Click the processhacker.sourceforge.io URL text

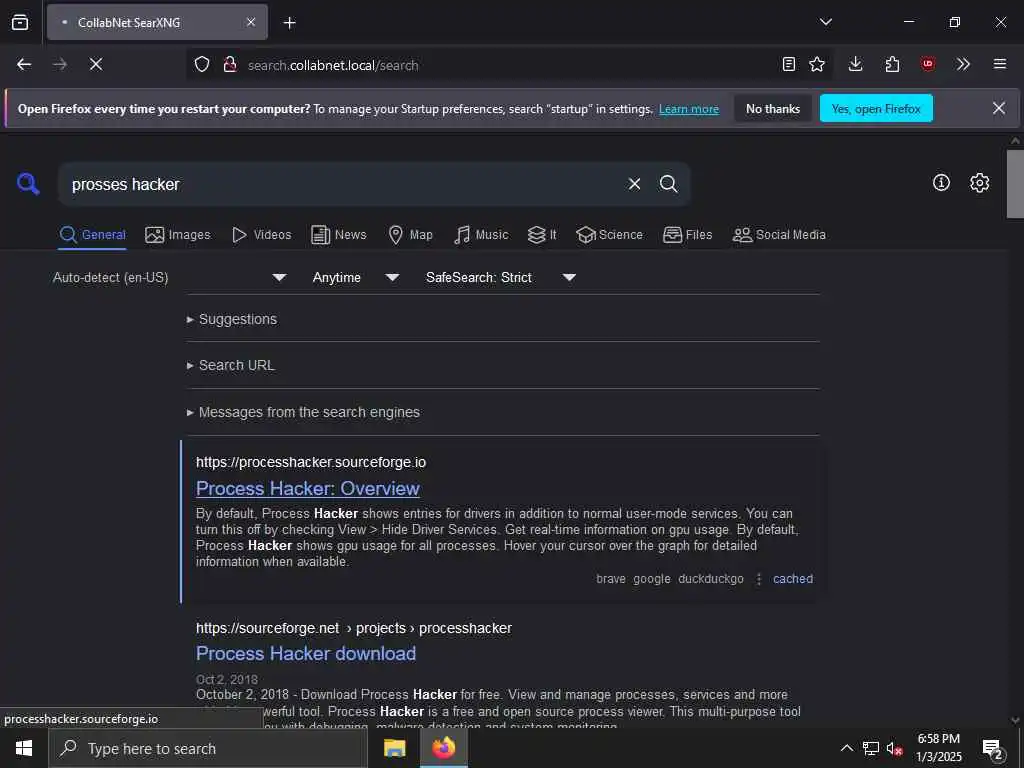pos(311,462)
